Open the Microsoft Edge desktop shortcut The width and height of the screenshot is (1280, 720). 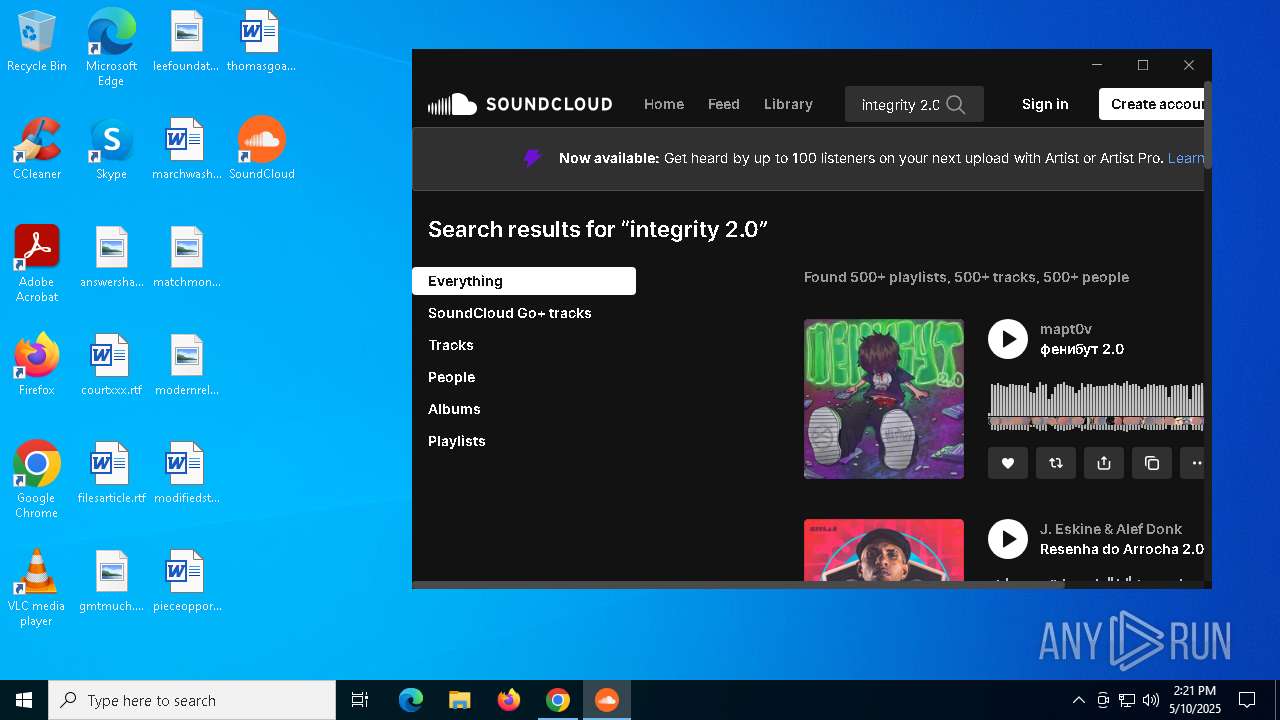click(x=111, y=47)
